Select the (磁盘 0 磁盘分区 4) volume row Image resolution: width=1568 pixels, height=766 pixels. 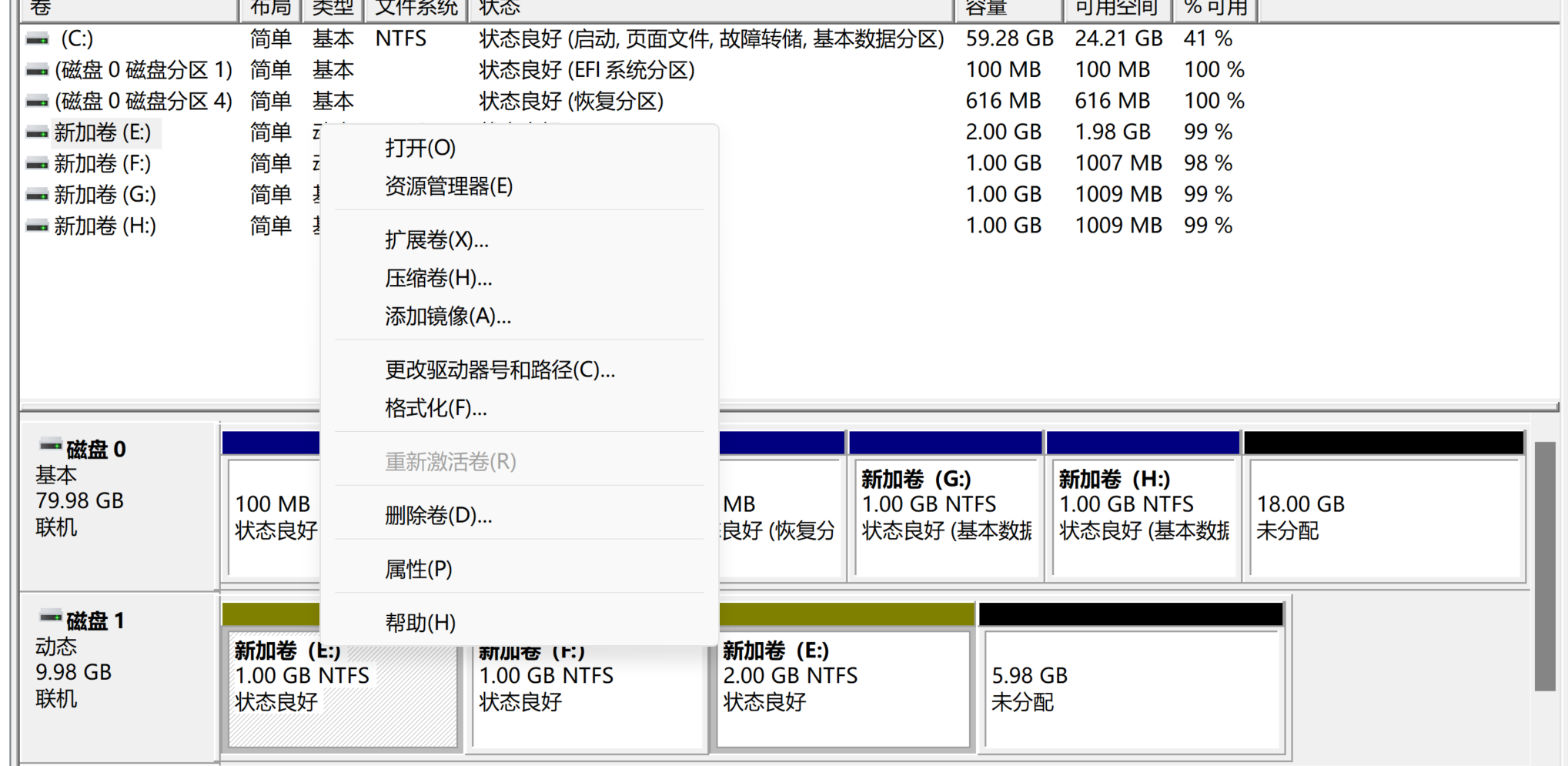click(144, 102)
